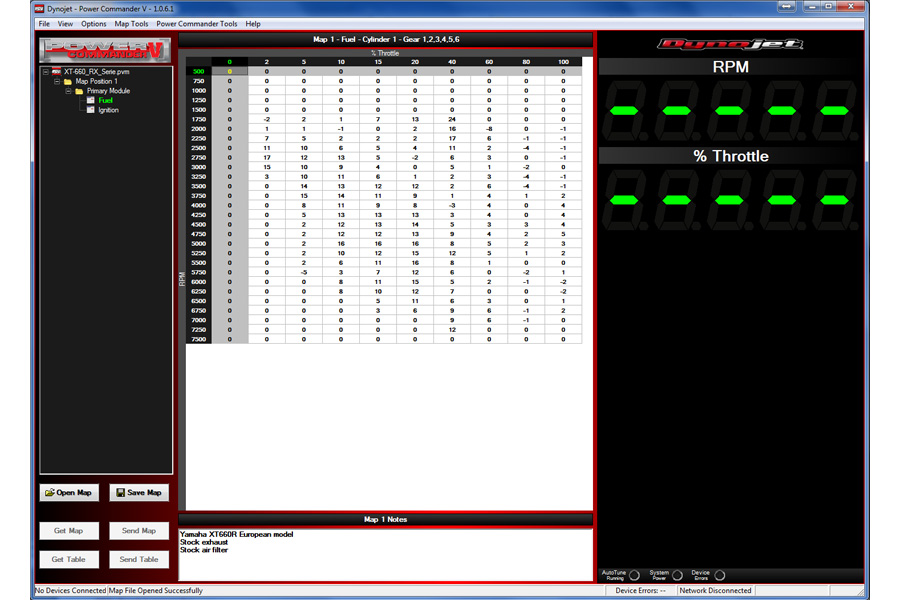Collapse the XT-660_RX_Serie.pvm tree node
This screenshot has width=900, height=600.
click(46, 72)
